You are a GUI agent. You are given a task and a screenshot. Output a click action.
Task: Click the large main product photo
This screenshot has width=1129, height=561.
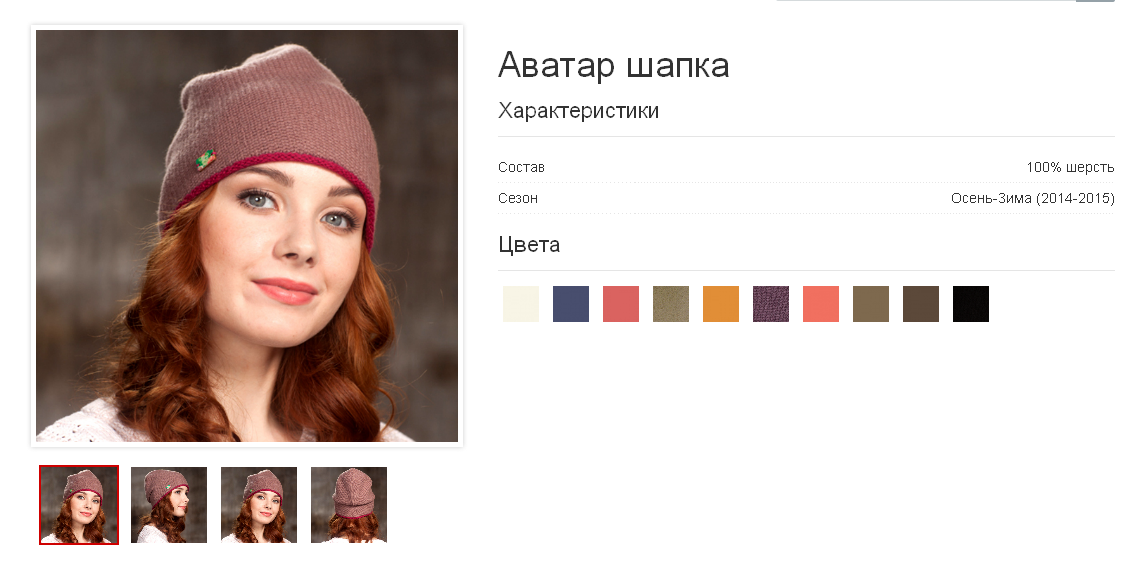247,235
